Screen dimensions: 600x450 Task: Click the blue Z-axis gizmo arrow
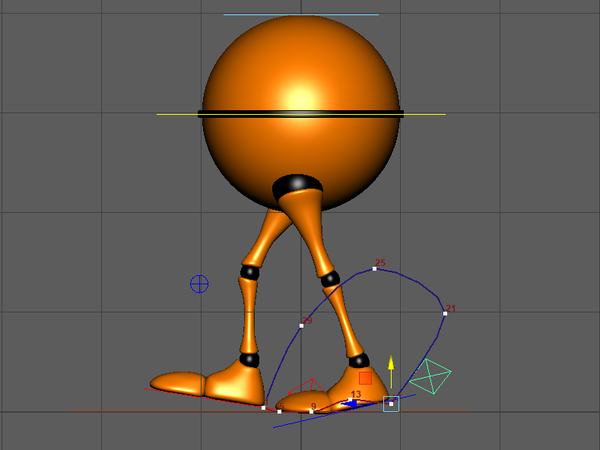[x=350, y=404]
